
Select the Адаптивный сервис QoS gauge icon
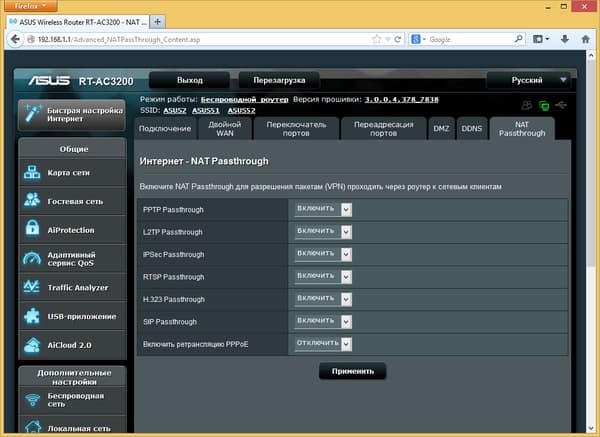coord(32,258)
